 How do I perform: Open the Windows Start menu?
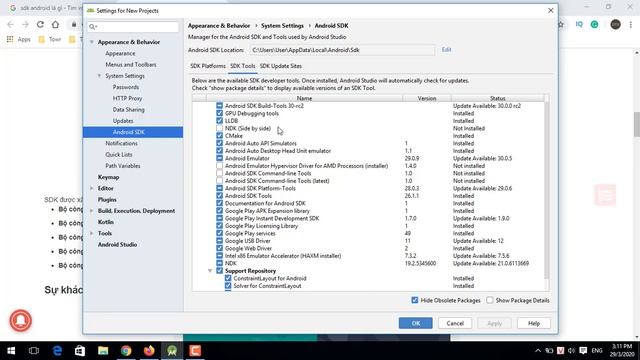[11, 351]
